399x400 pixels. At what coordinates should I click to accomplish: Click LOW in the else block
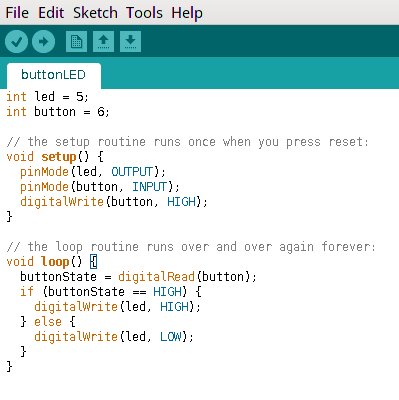[x=171, y=337]
